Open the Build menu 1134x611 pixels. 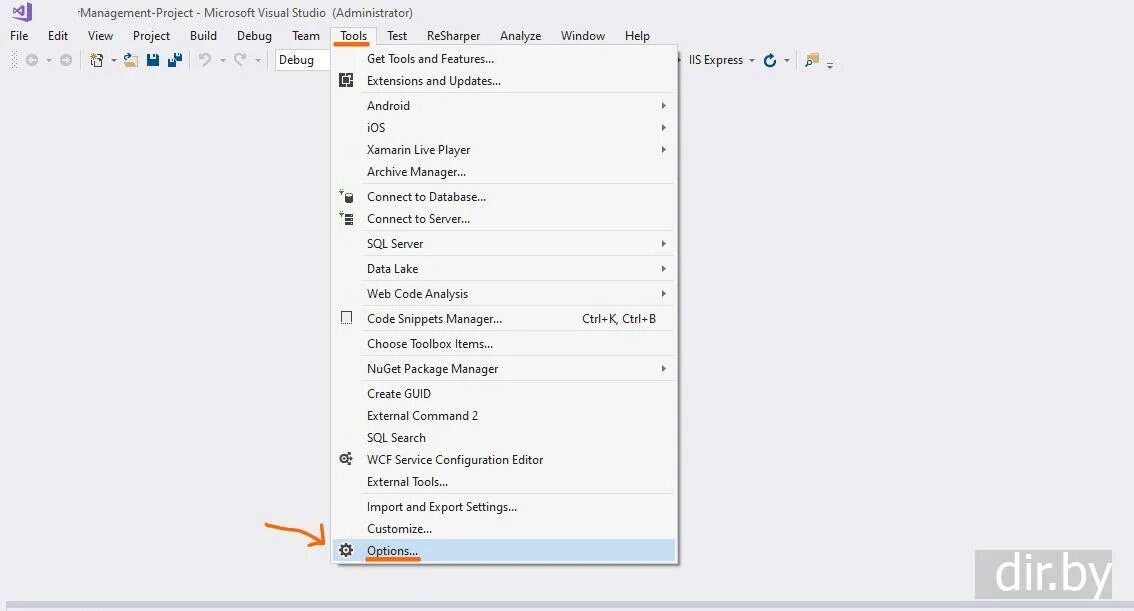tap(203, 35)
